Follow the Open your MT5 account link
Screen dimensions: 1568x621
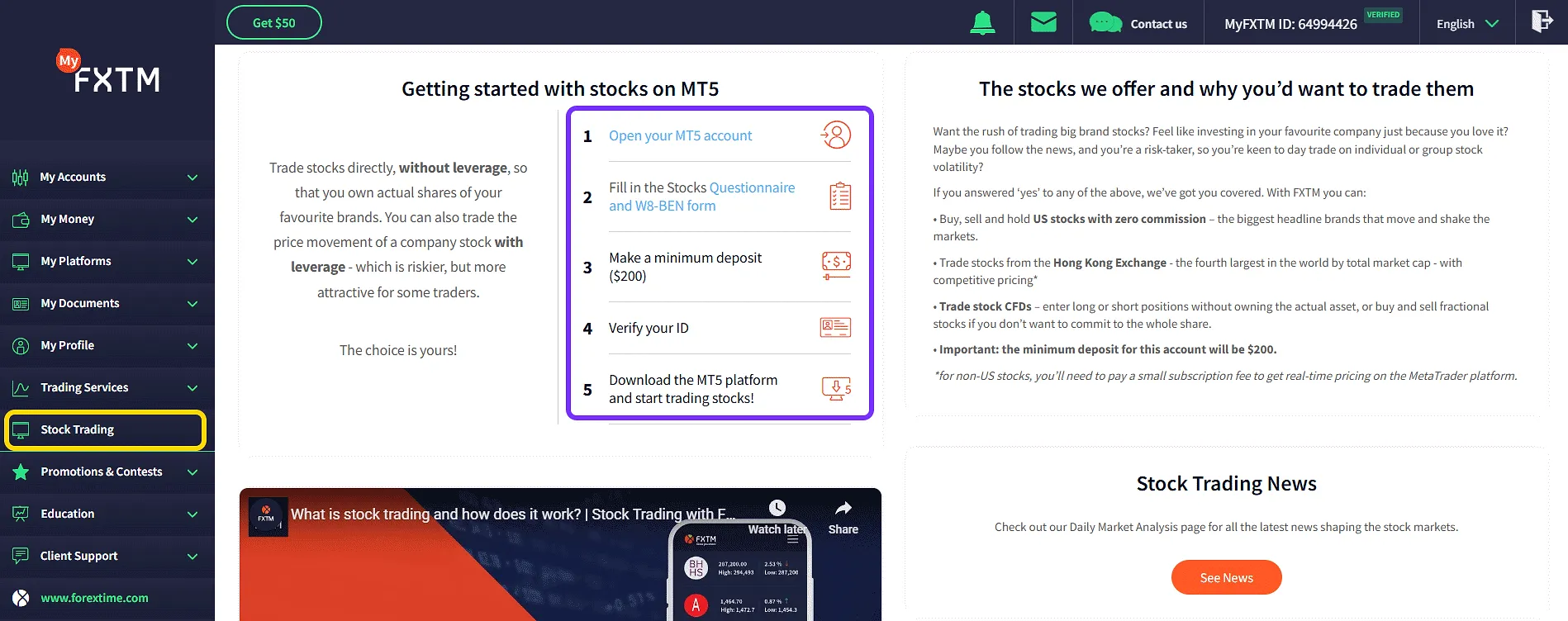click(x=680, y=135)
